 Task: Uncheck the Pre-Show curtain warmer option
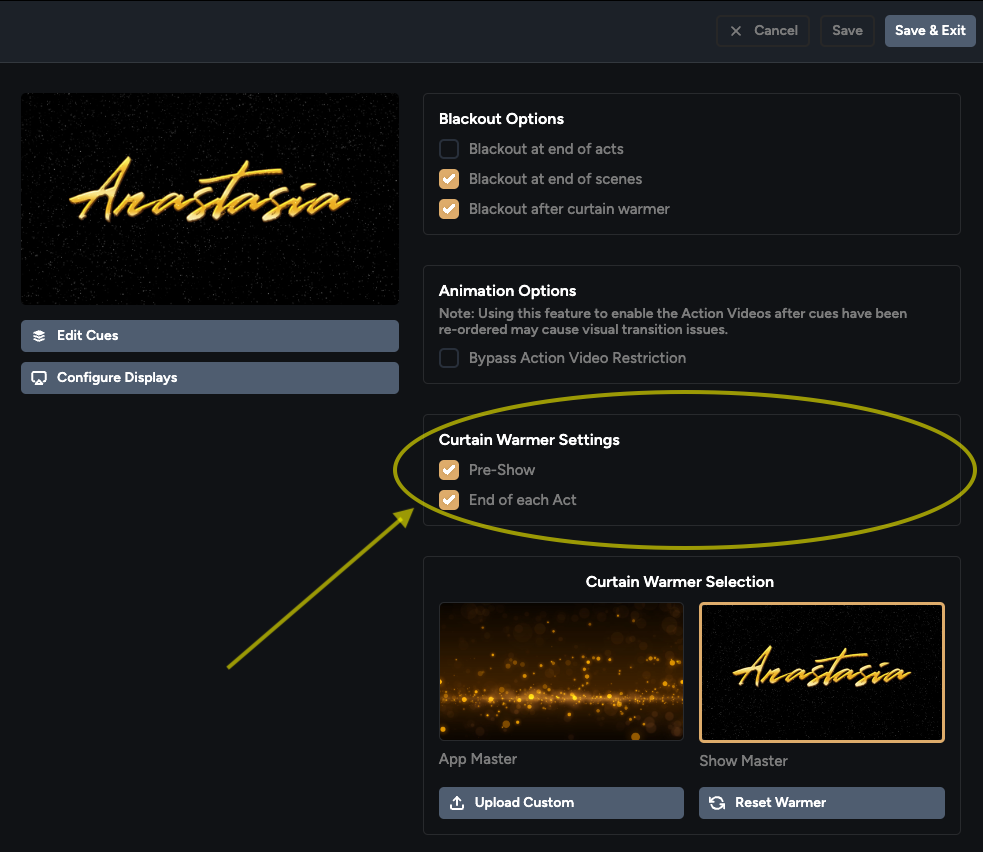click(x=449, y=470)
